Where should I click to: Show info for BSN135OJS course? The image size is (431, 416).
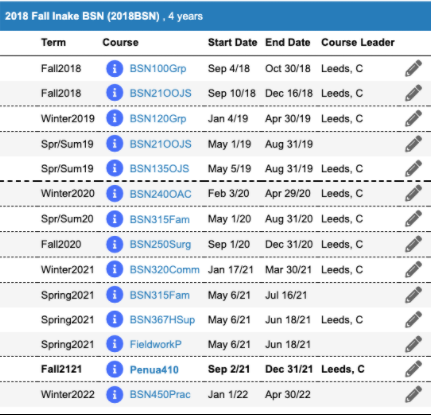point(114,168)
